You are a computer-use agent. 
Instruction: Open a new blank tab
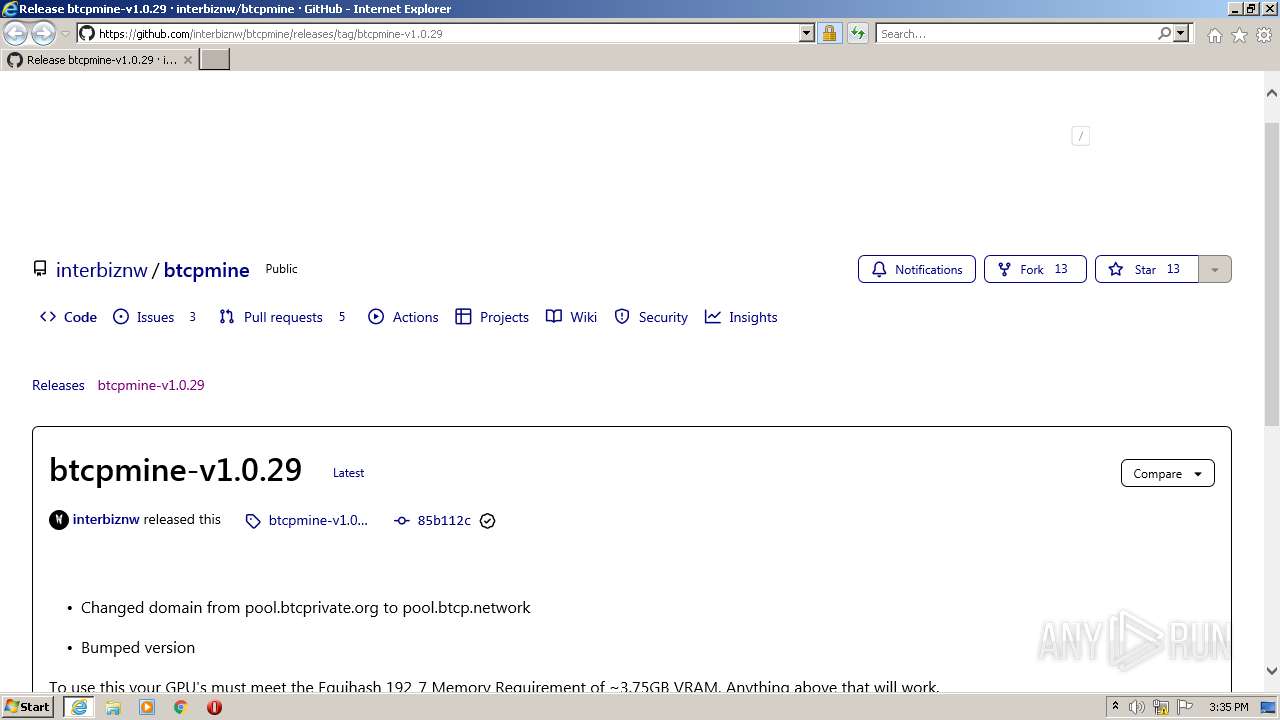pos(215,60)
